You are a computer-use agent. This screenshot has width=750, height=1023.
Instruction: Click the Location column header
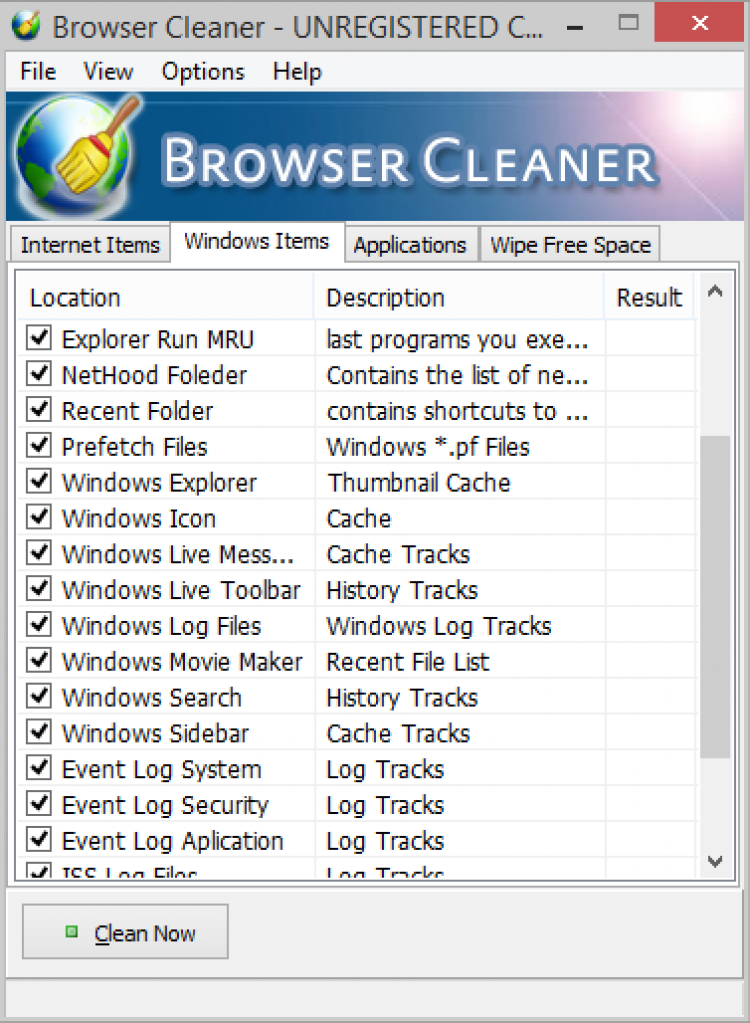pyautogui.click(x=165, y=298)
